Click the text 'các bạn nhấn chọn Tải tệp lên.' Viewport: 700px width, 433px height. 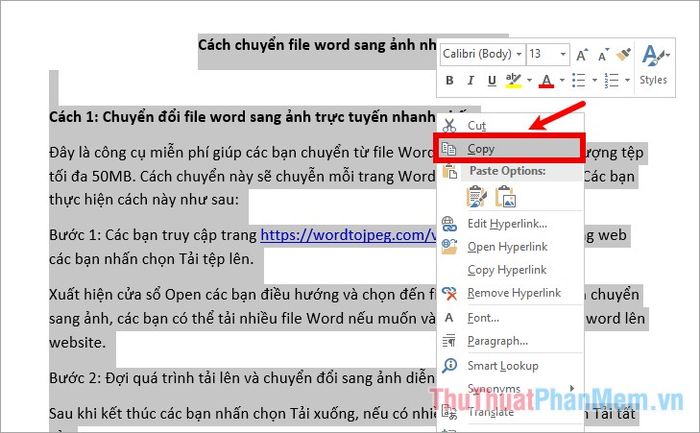[x=151, y=259]
